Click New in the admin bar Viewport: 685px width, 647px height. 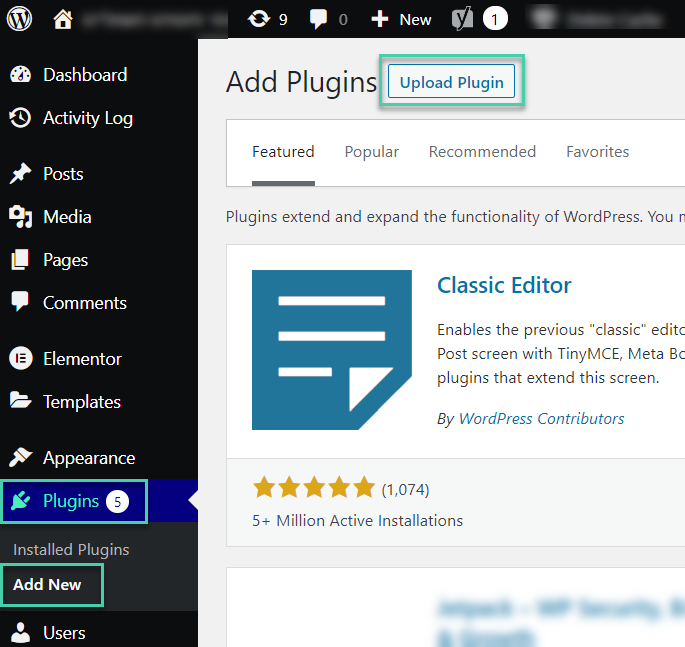point(415,20)
